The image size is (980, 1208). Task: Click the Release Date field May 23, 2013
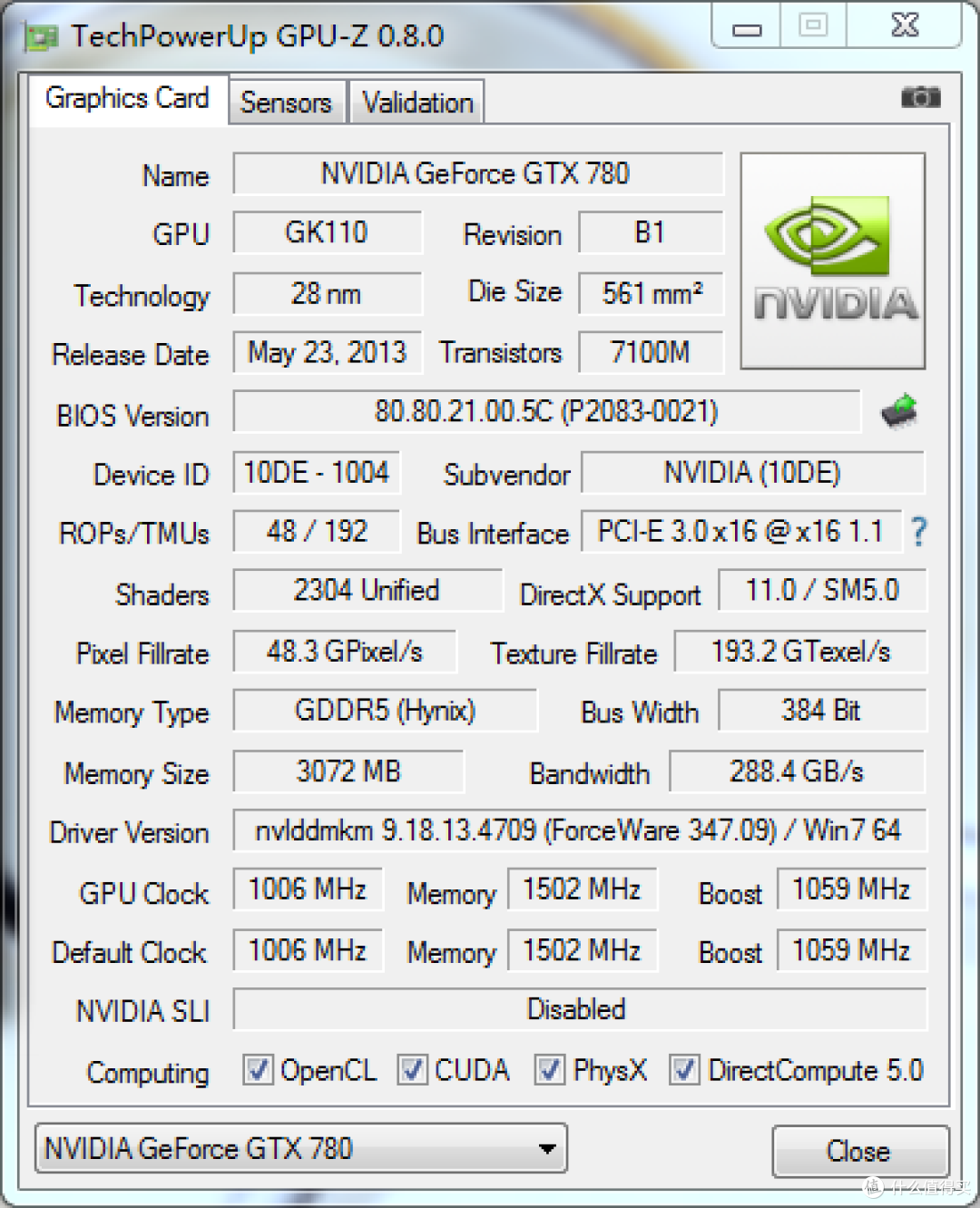327,352
